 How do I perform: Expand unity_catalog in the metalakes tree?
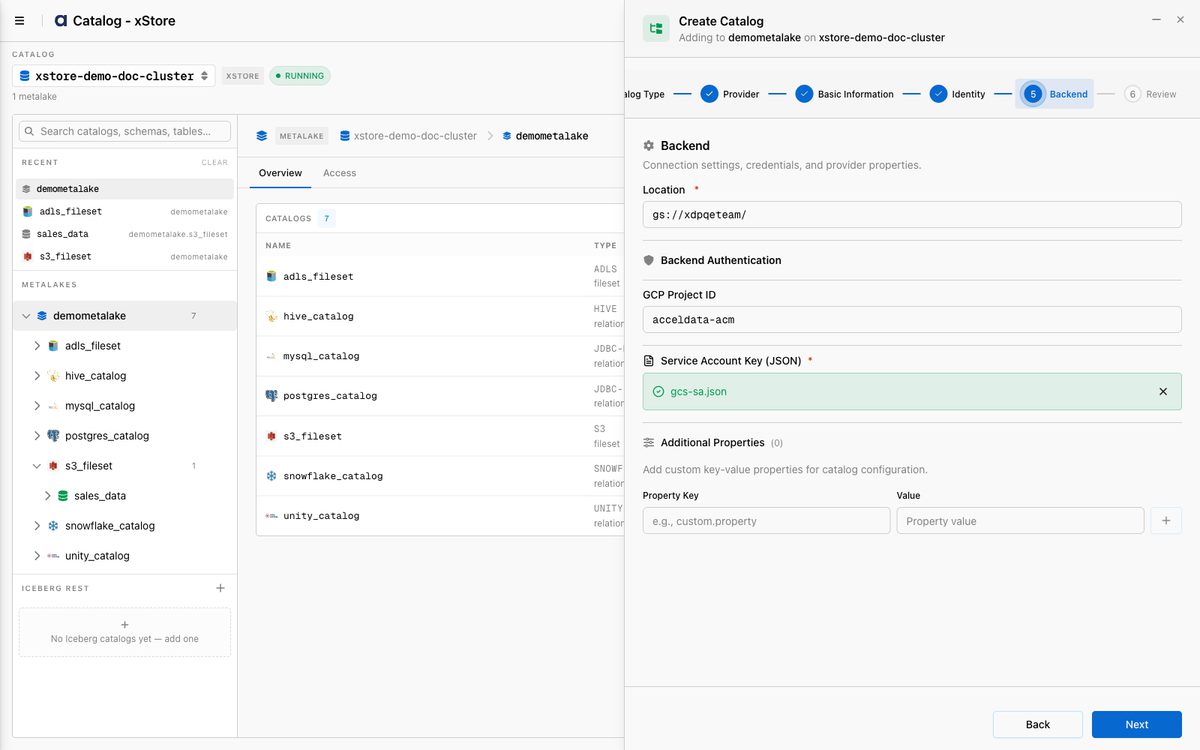click(37, 556)
